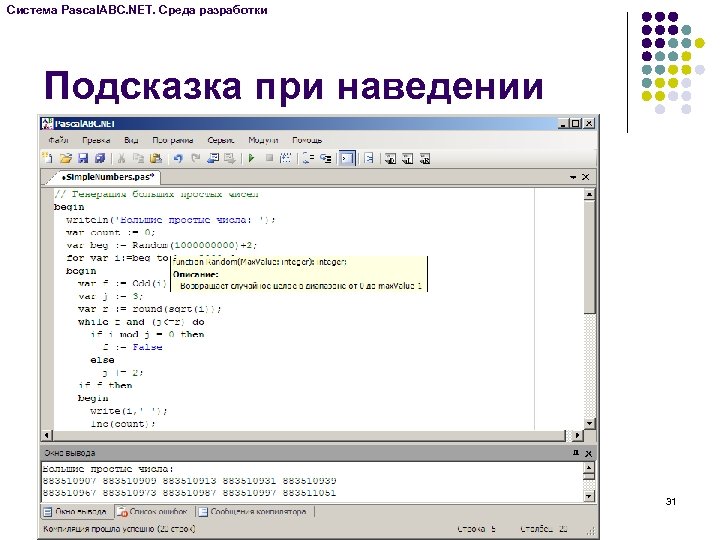This screenshot has height=540, width=720.
Task: Click the Format Code toolbar icon
Action: pos(368,158)
